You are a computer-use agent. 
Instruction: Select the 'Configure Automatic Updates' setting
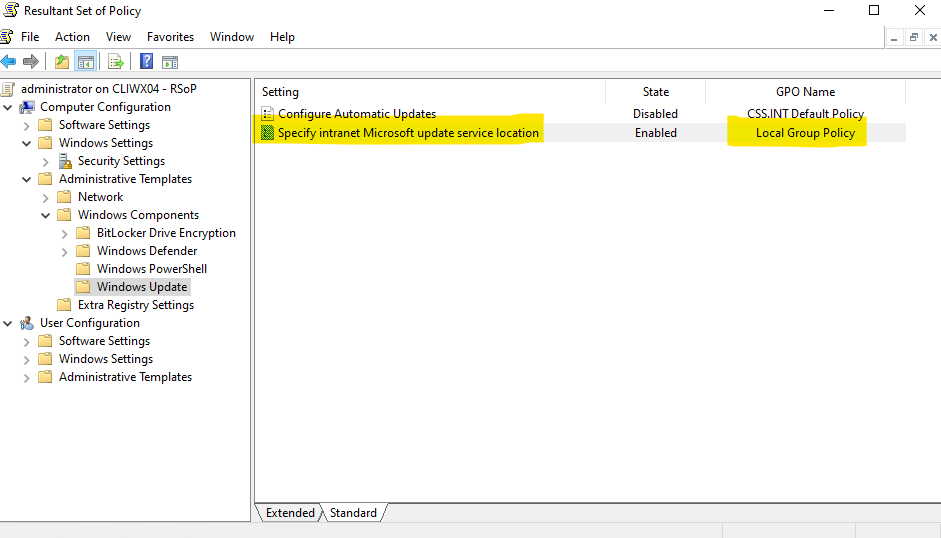[357, 113]
